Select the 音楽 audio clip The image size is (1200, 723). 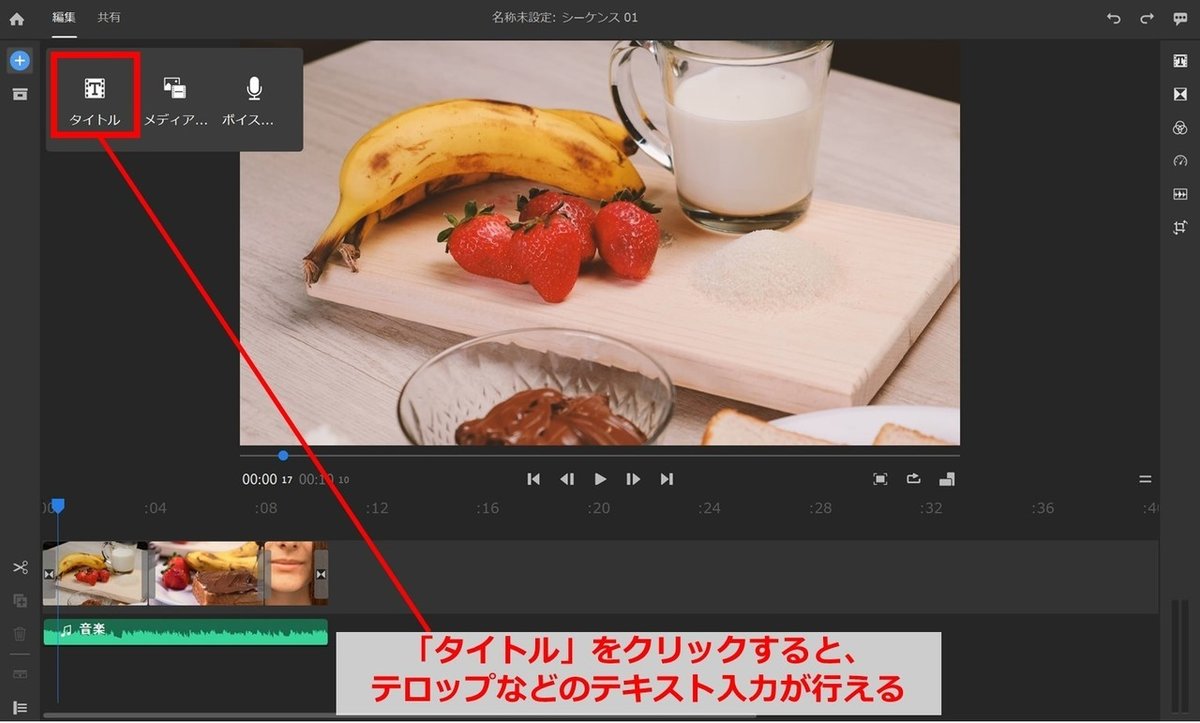click(185, 631)
